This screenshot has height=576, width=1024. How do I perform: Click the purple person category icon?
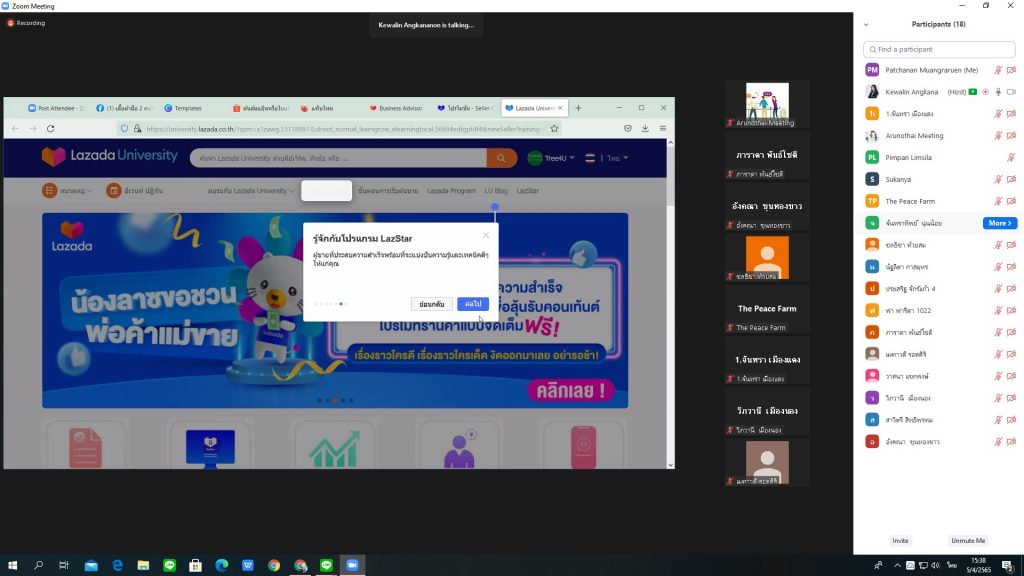click(x=459, y=449)
